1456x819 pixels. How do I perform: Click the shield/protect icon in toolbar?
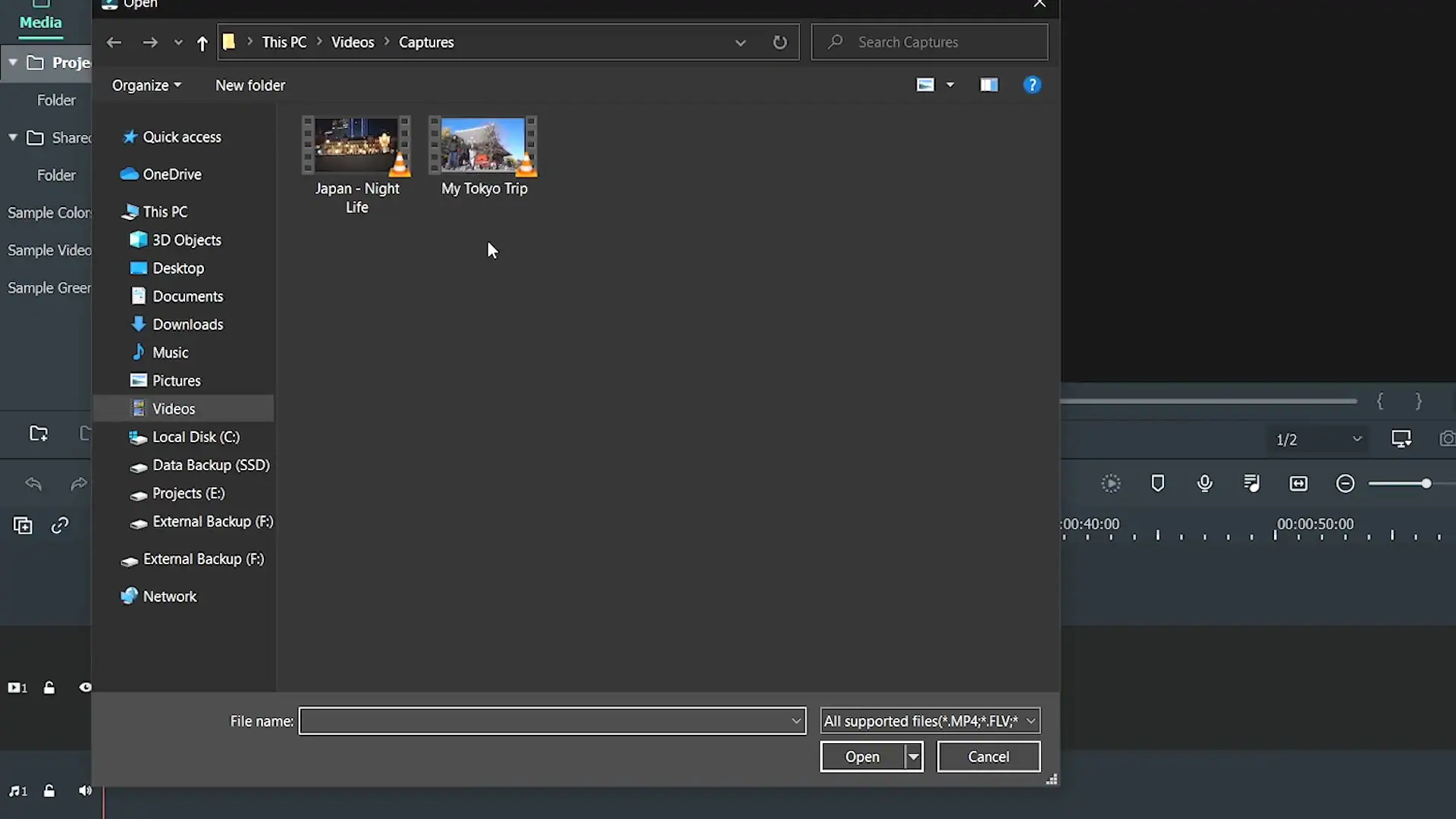(1157, 484)
